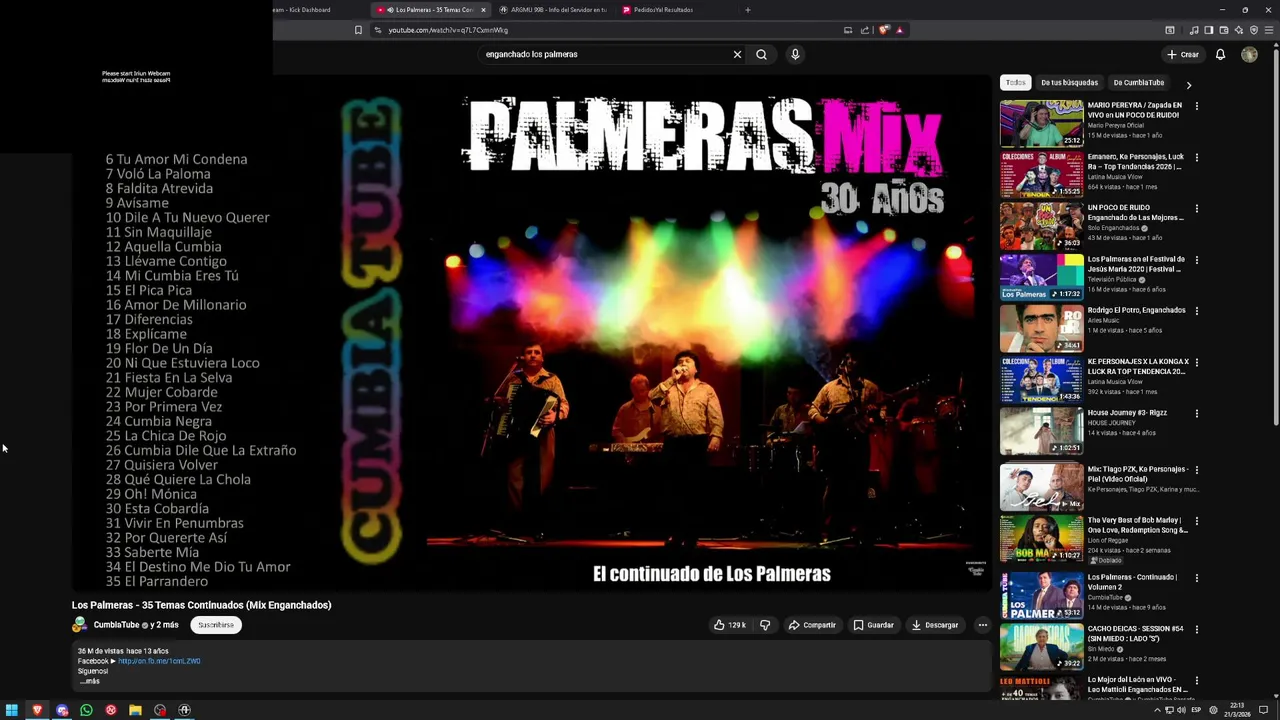The height and width of the screenshot is (720, 1280).
Task: Open options for the MARIO PEREYRA video
Action: 1196,105
